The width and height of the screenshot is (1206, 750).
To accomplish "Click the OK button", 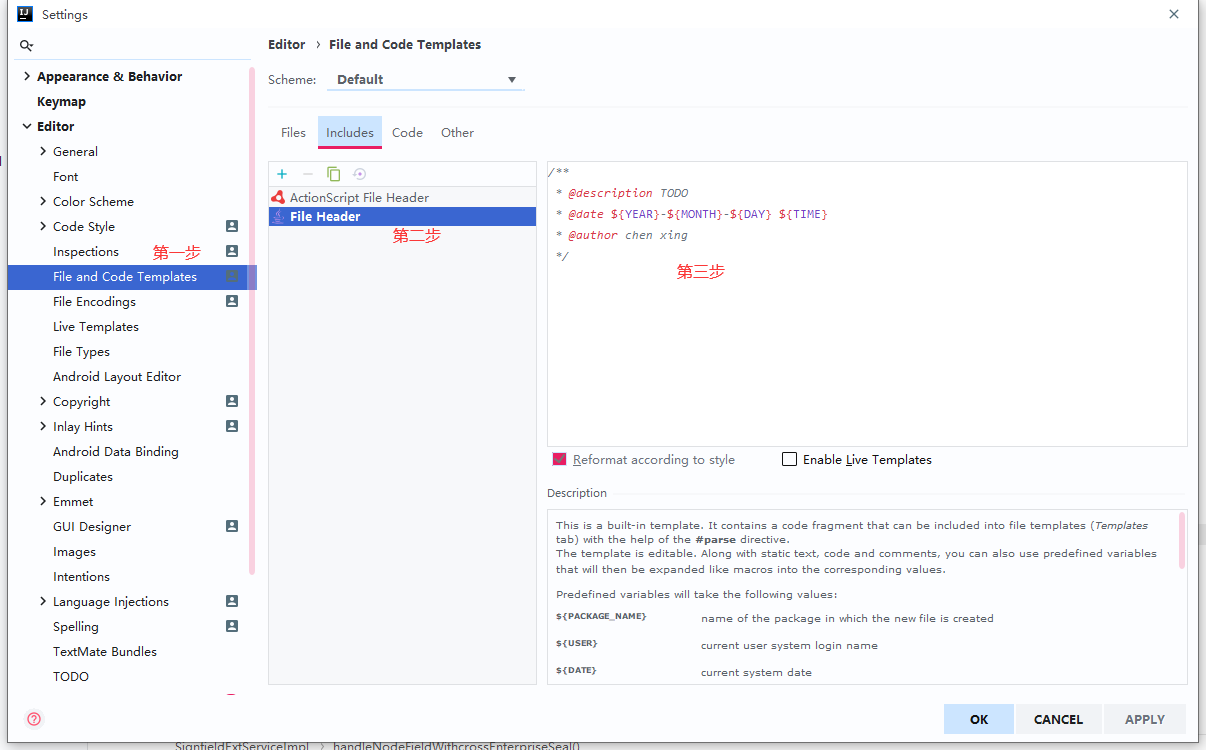I will pyautogui.click(x=979, y=719).
